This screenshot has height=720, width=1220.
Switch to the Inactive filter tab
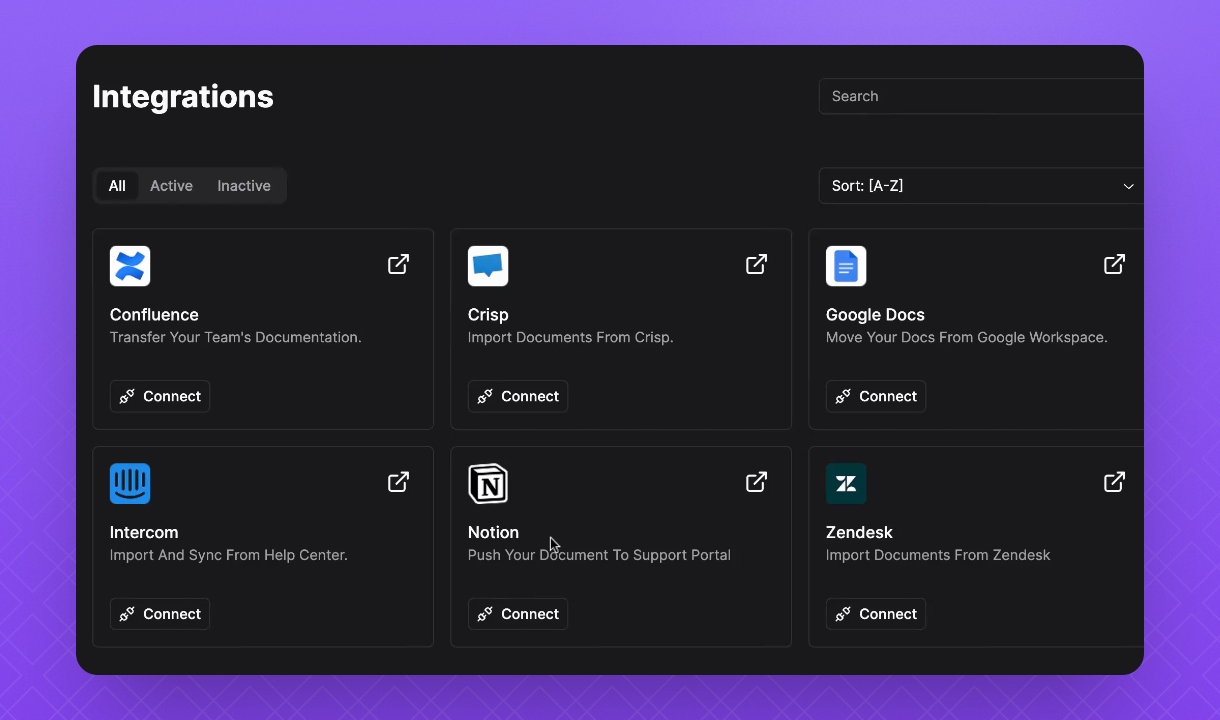tap(244, 186)
